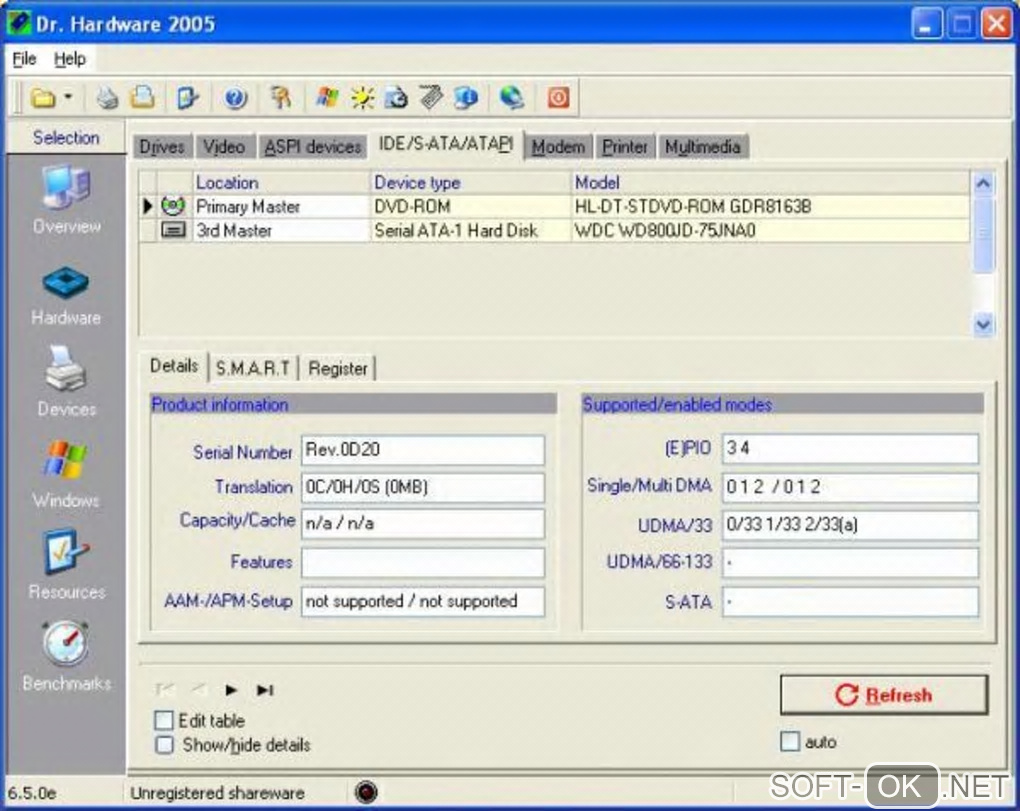Click the yellow sun toolbar icon
Image resolution: width=1020 pixels, height=811 pixels.
coord(362,98)
